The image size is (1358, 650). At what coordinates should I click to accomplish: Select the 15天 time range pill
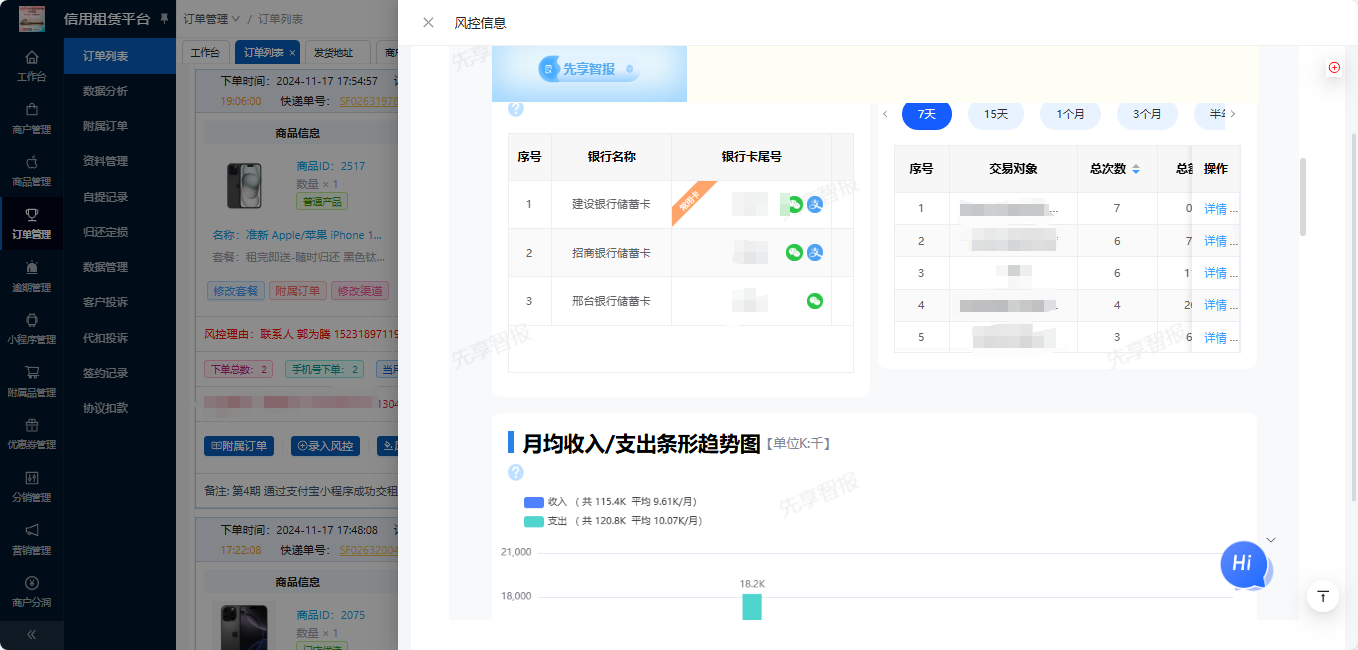point(996,114)
